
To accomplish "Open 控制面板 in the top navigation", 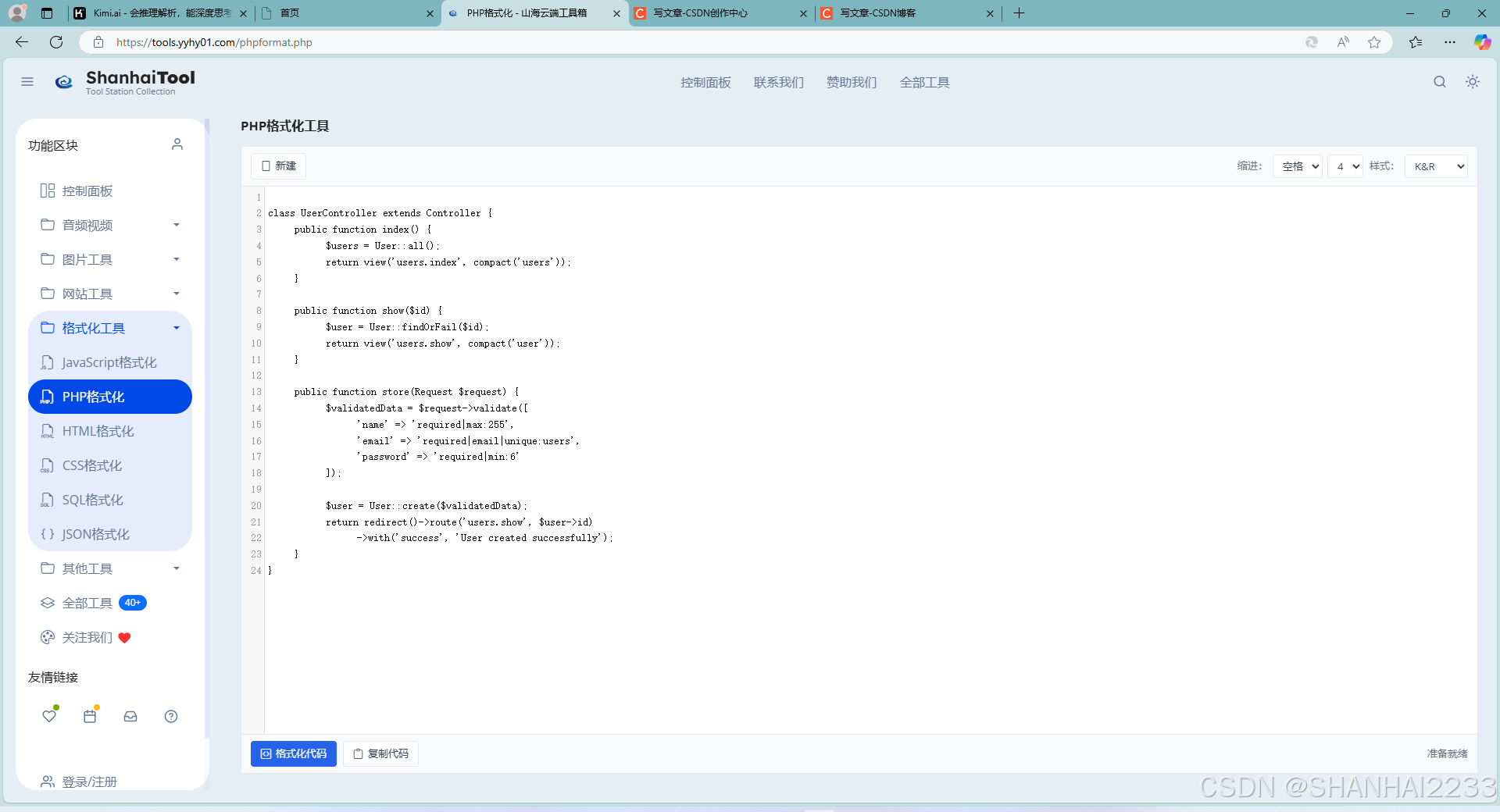I will tap(705, 82).
